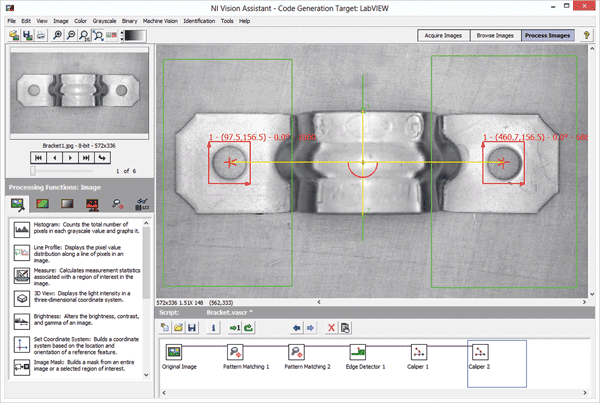Go to next image
Screen dimensions: 600x403
(70, 158)
